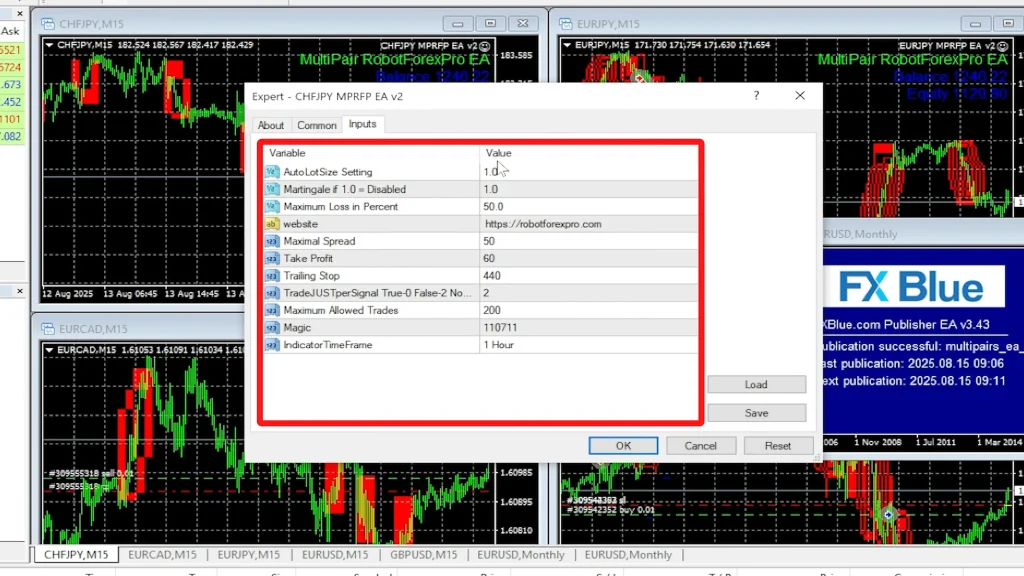Select the EURCAD,M15 chart tab
The image size is (1024, 576).
[163, 554]
